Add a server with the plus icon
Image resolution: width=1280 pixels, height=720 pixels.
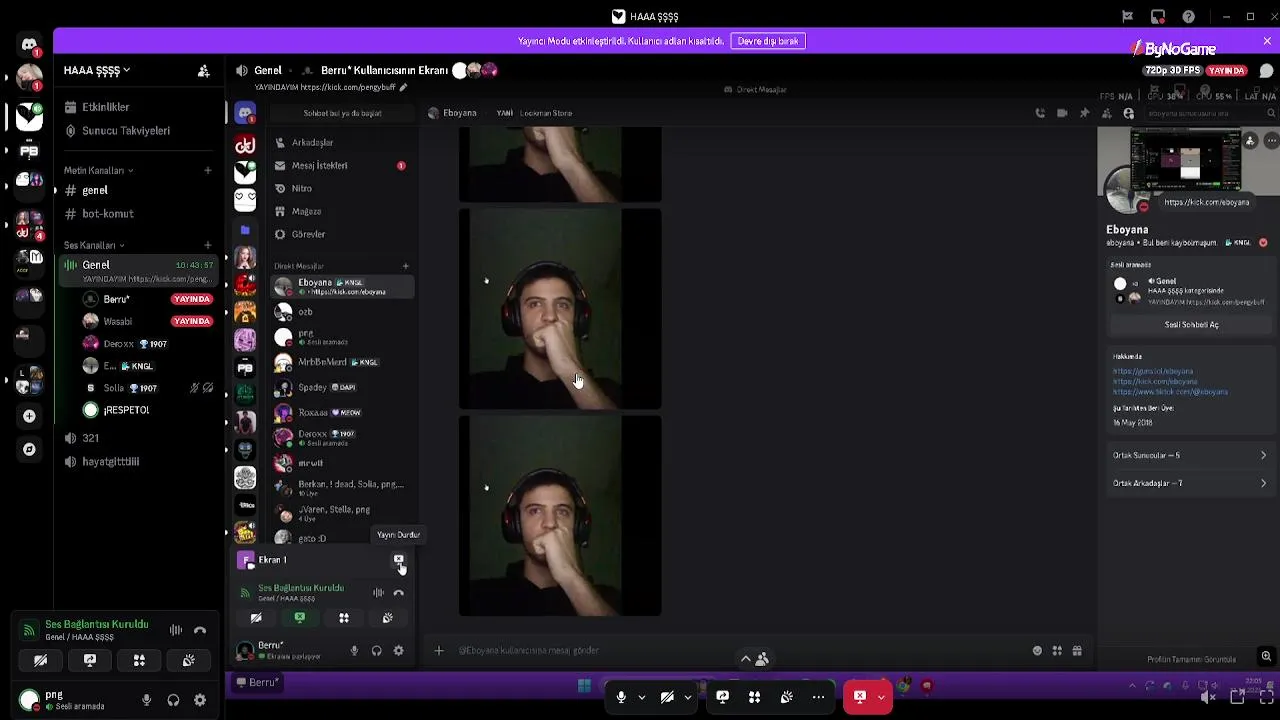[29, 416]
